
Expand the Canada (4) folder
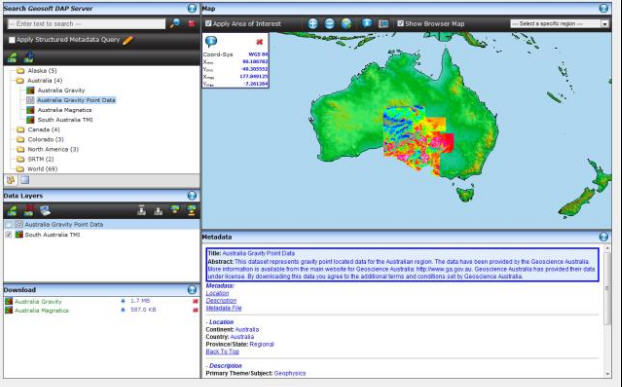[x=20, y=130]
